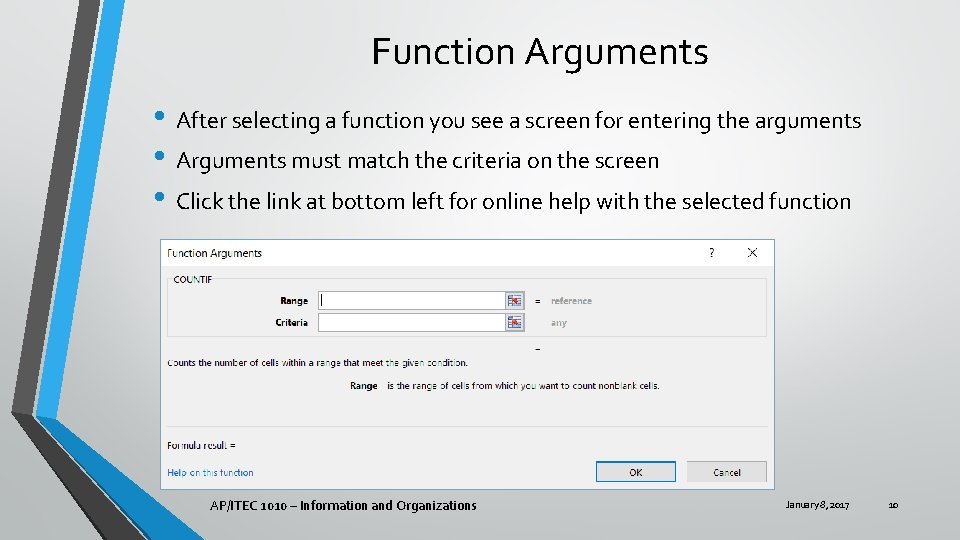Click the bold Criteria label

point(291,323)
